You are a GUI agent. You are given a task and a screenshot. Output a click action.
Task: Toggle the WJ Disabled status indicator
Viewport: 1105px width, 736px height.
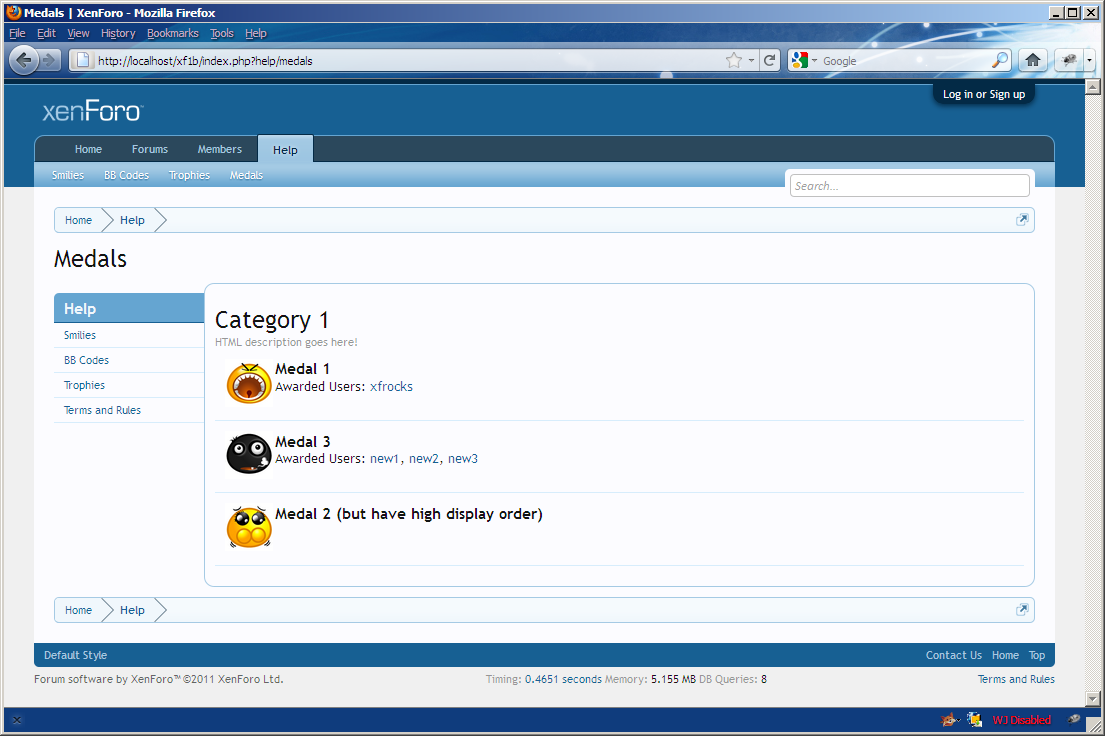click(x=1021, y=719)
